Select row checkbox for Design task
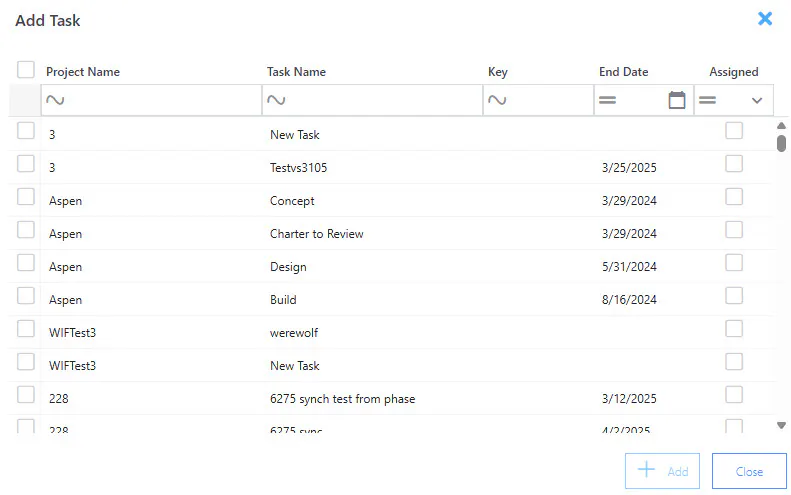This screenshot has height=495, width=791. [x=26, y=263]
